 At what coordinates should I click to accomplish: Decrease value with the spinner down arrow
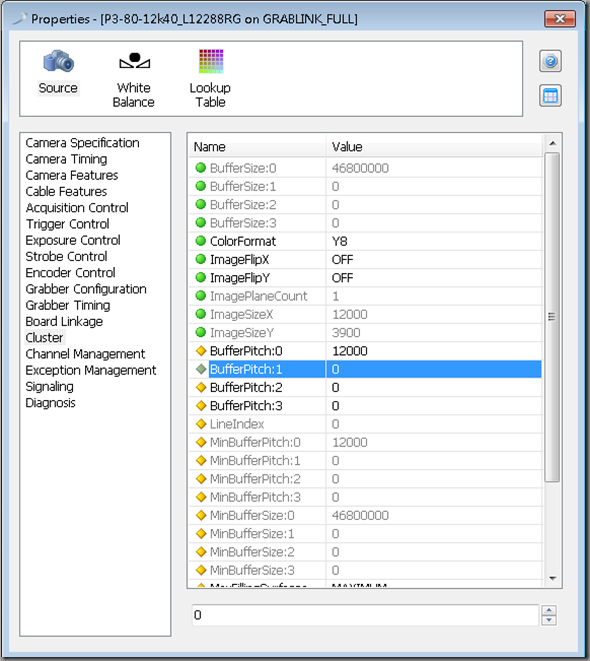tap(549, 620)
